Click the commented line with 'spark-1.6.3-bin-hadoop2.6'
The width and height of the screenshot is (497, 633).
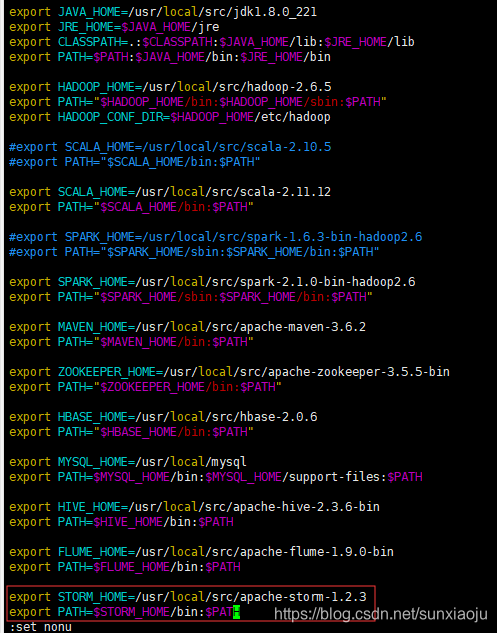(x=216, y=237)
